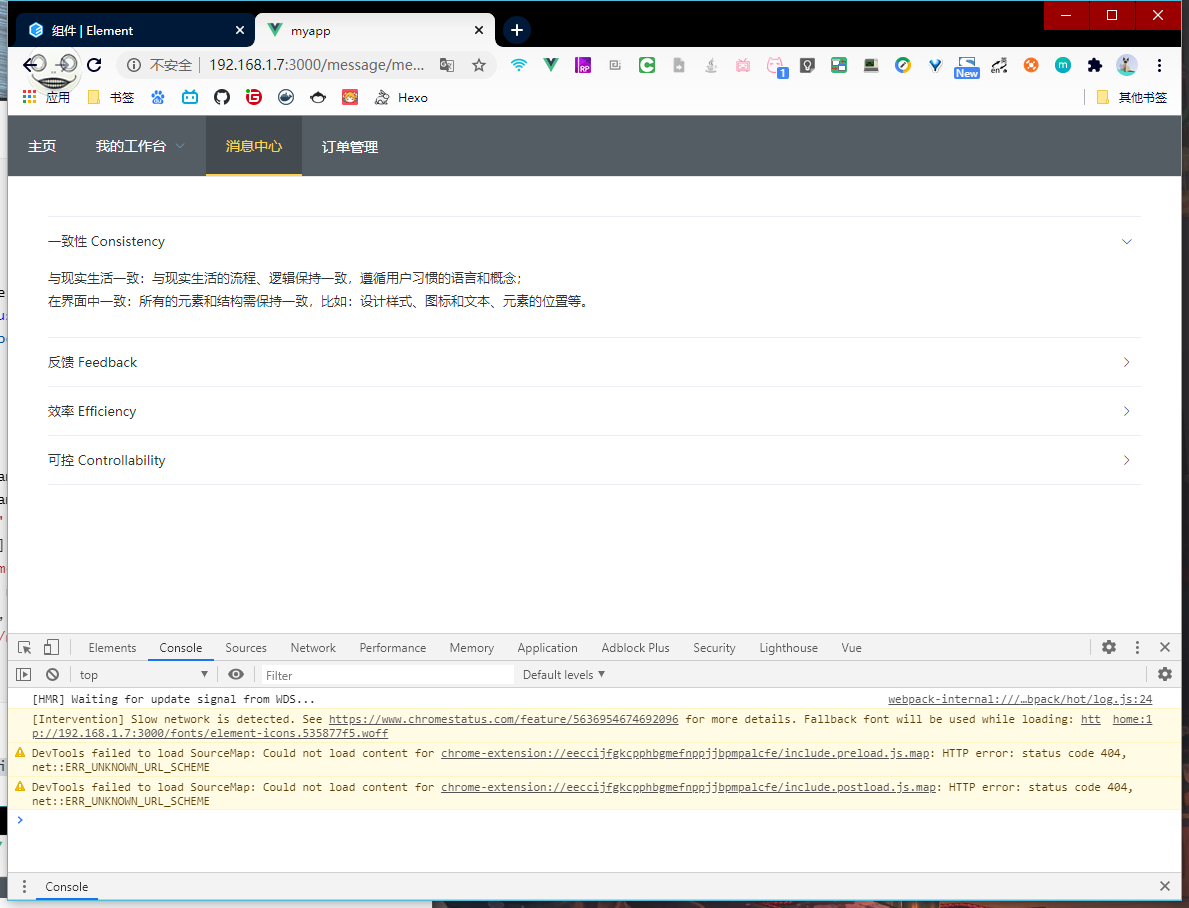1189x908 pixels.
Task: Bookmark this page with the star icon
Action: click(479, 65)
